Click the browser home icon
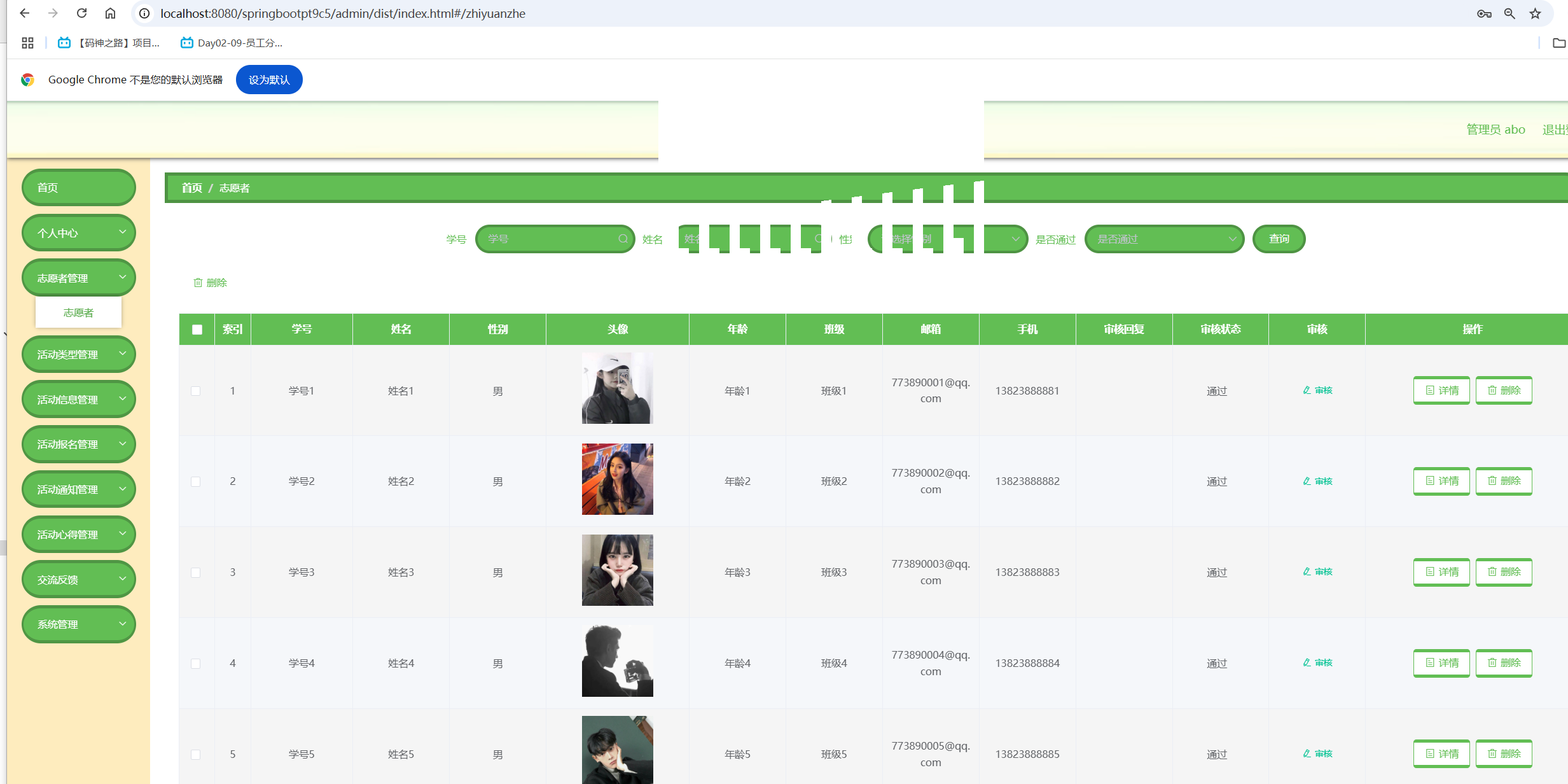Viewport: 1568px width, 784px height. coord(110,13)
